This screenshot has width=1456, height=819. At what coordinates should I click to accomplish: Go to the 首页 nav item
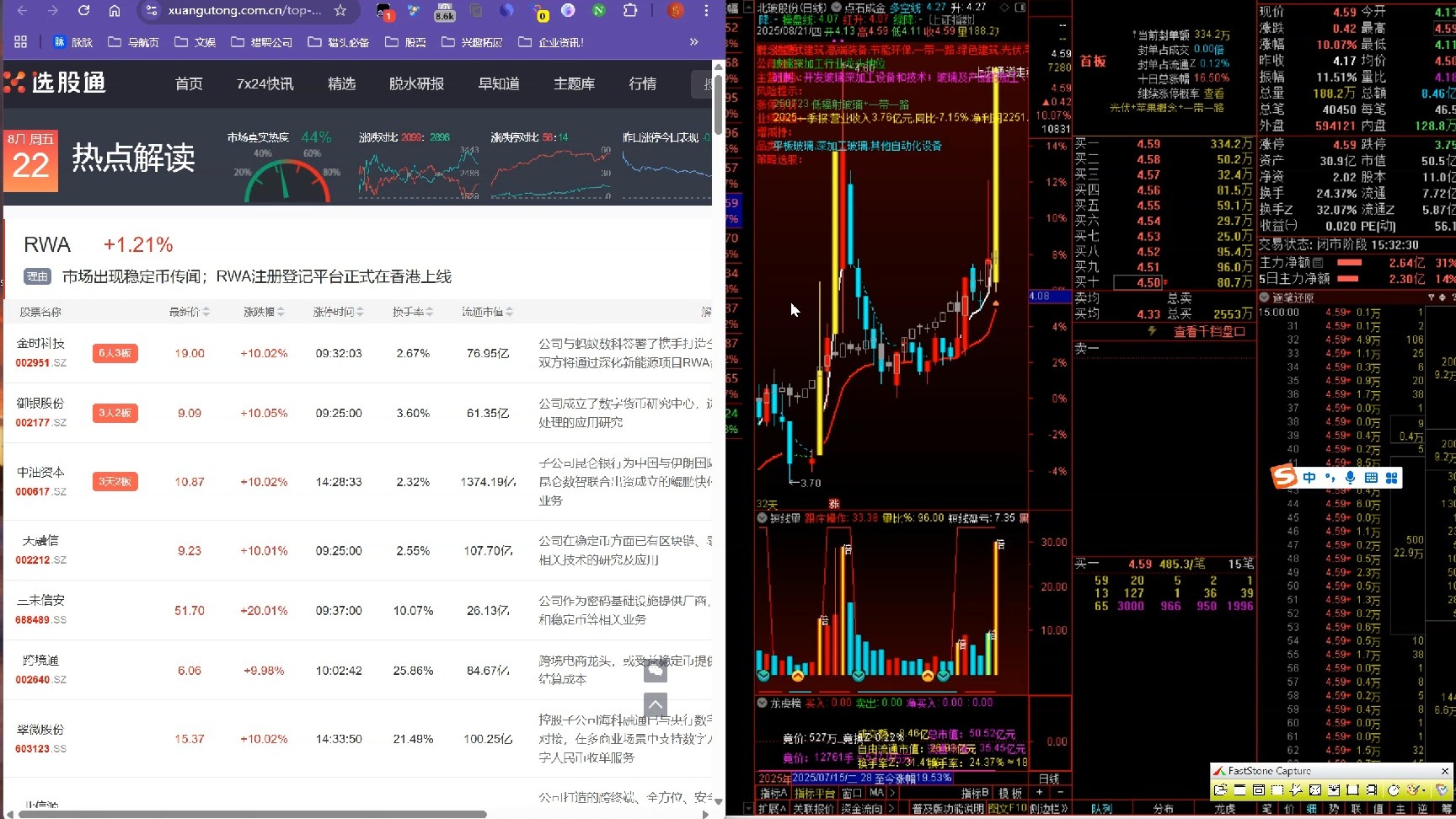189,83
